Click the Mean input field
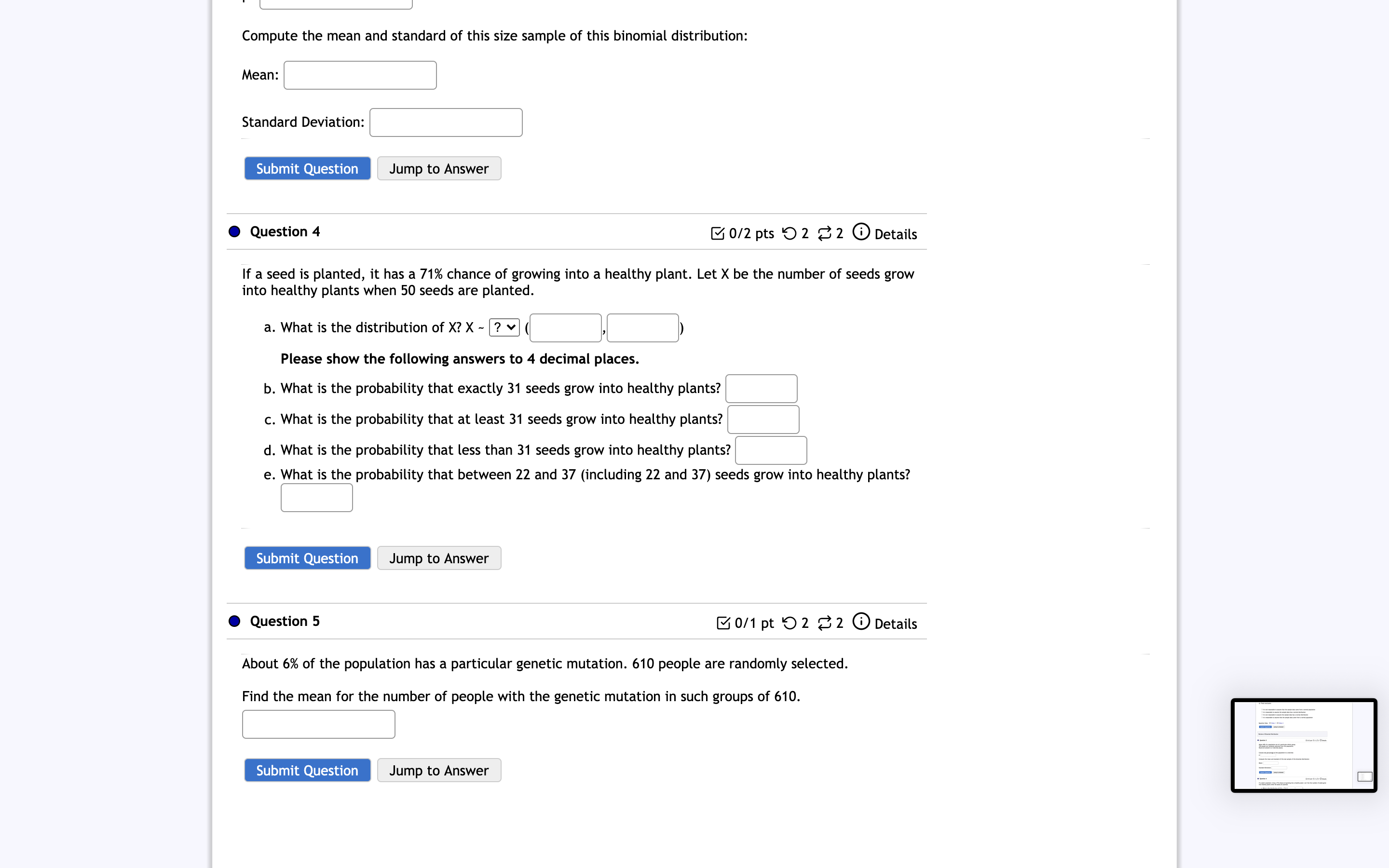 (360, 75)
